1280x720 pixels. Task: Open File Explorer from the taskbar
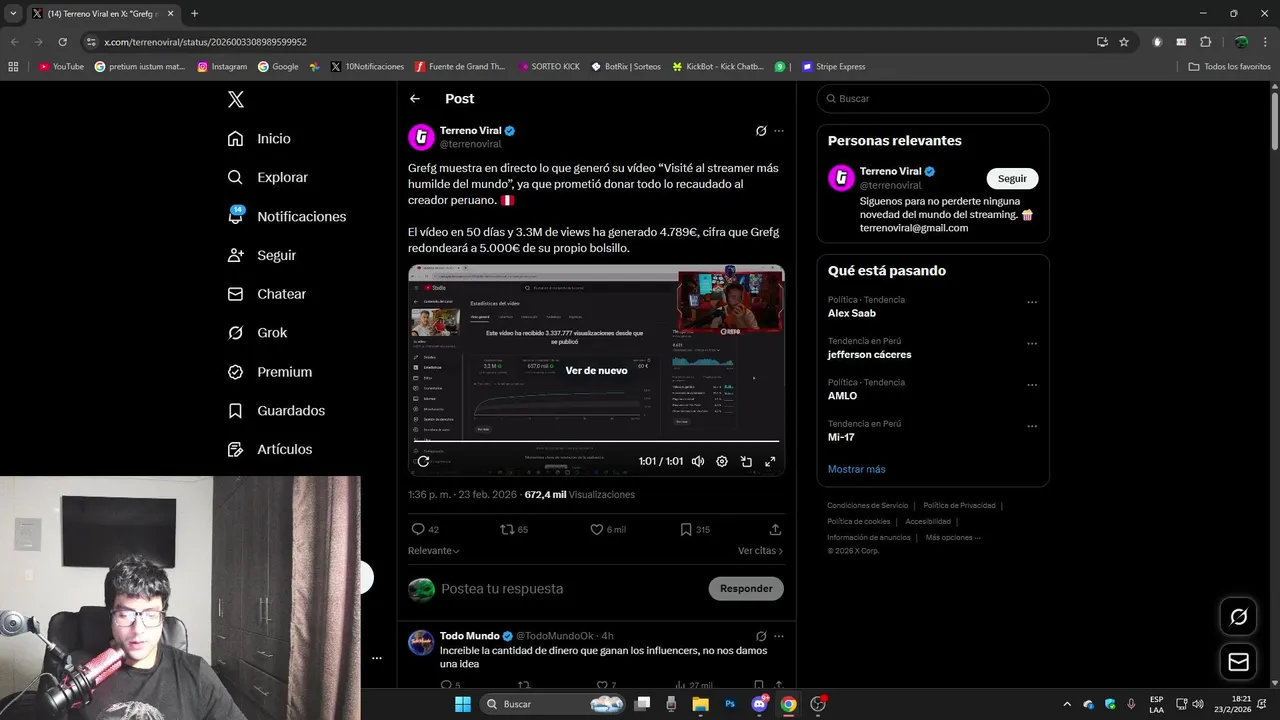click(700, 704)
